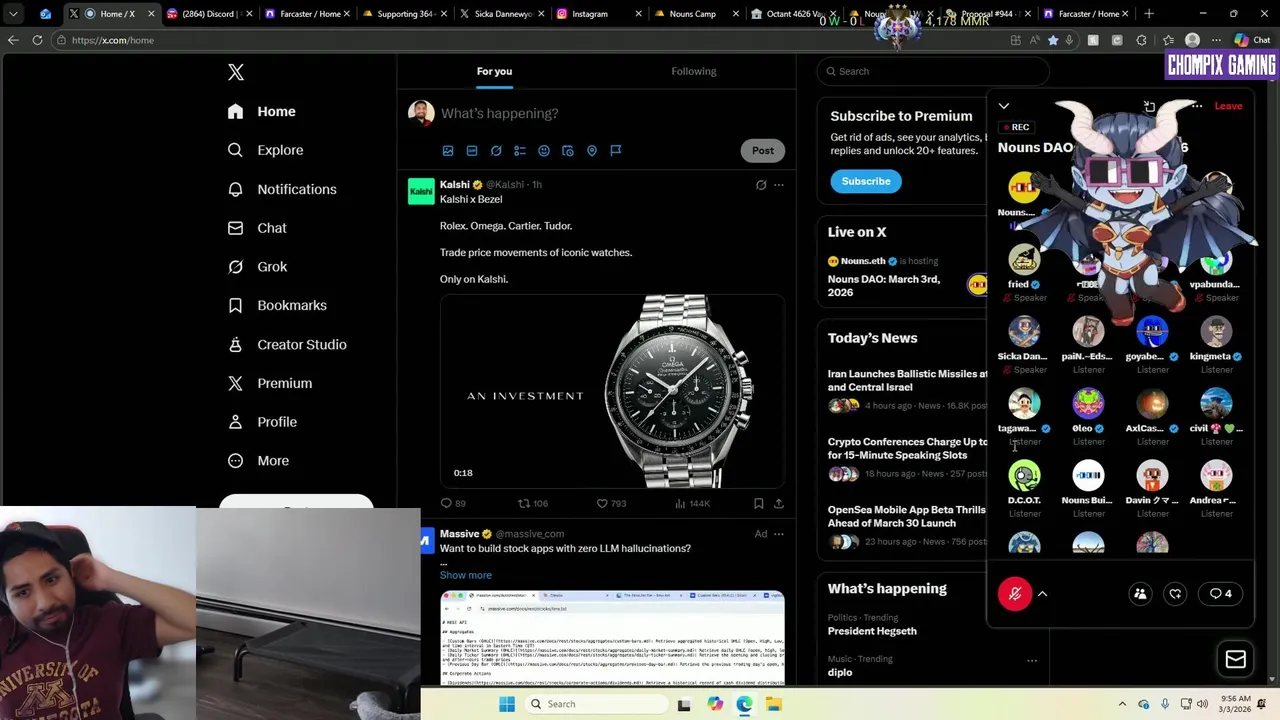
Task: Send a heart reaction in the space
Action: point(1175,594)
